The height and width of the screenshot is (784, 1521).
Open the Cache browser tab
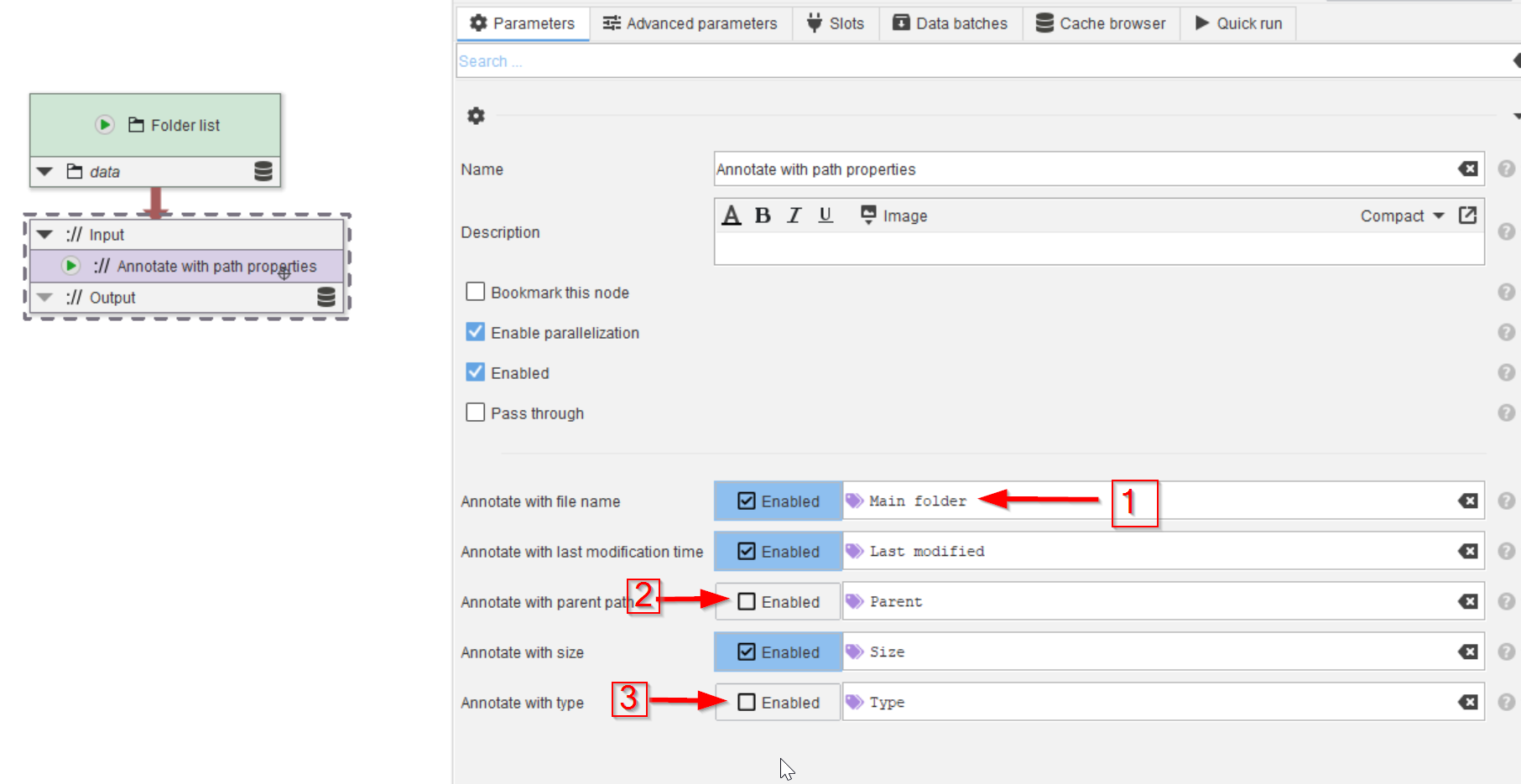coord(1101,23)
